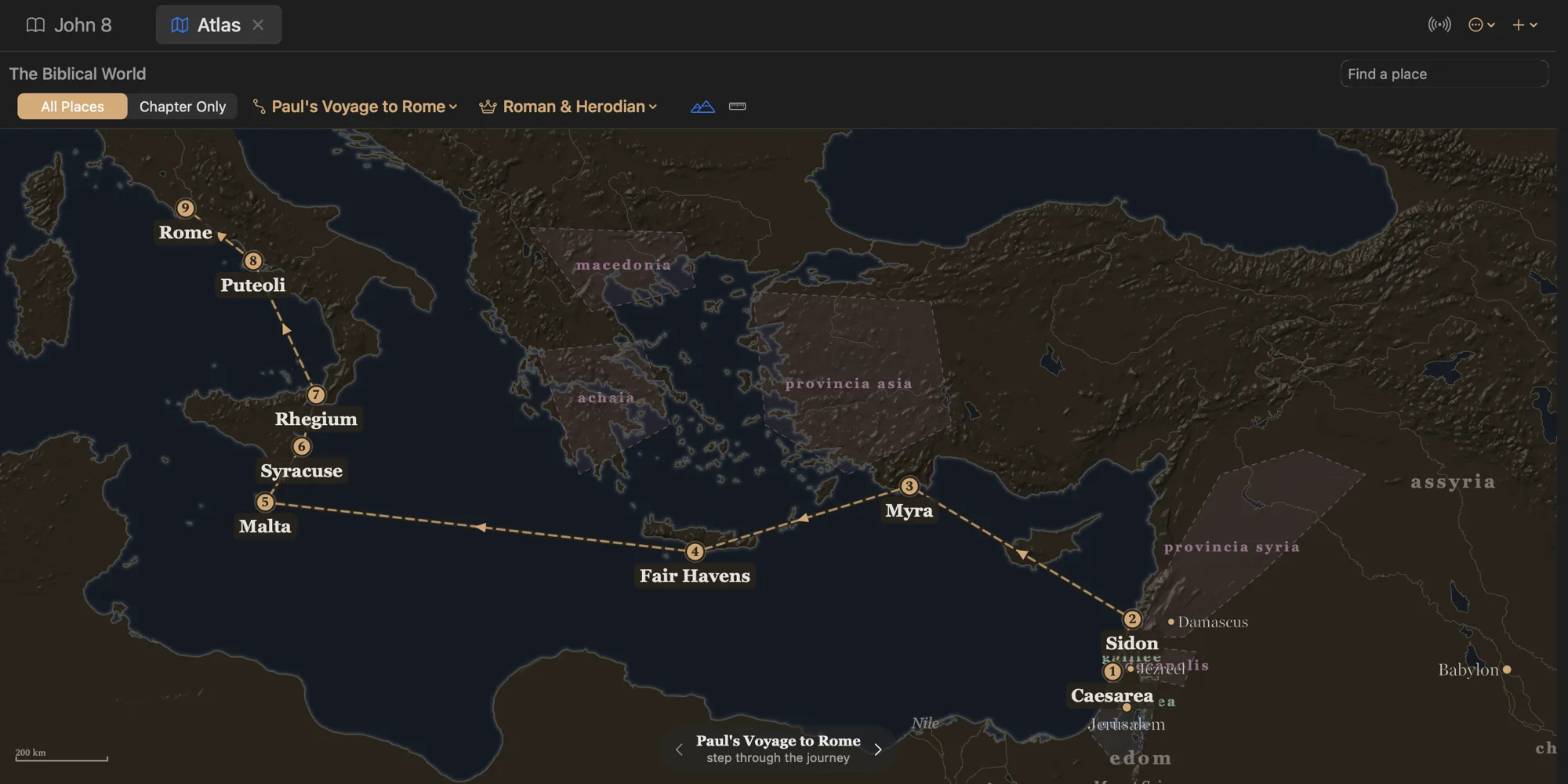This screenshot has width=1568, height=784.
Task: Click the Babylon place label
Action: (x=1468, y=670)
